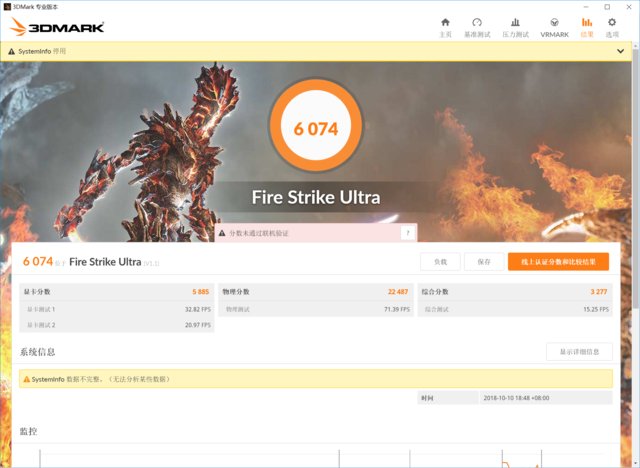Click the Fire Strike Ultra title banner
The image size is (640, 468).
[x=316, y=197]
